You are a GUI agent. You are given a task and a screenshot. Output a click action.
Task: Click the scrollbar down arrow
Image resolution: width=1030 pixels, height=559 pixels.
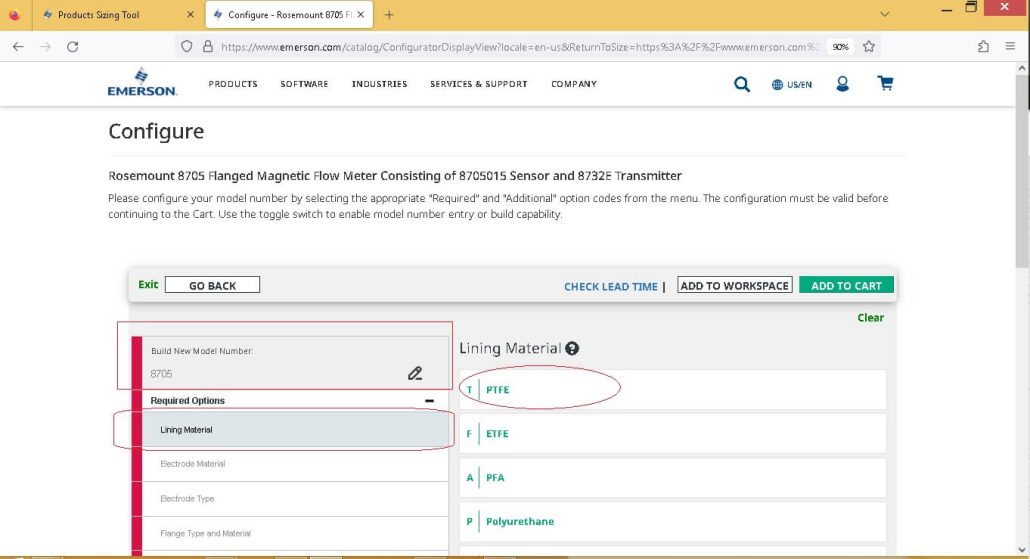tap(1022, 550)
